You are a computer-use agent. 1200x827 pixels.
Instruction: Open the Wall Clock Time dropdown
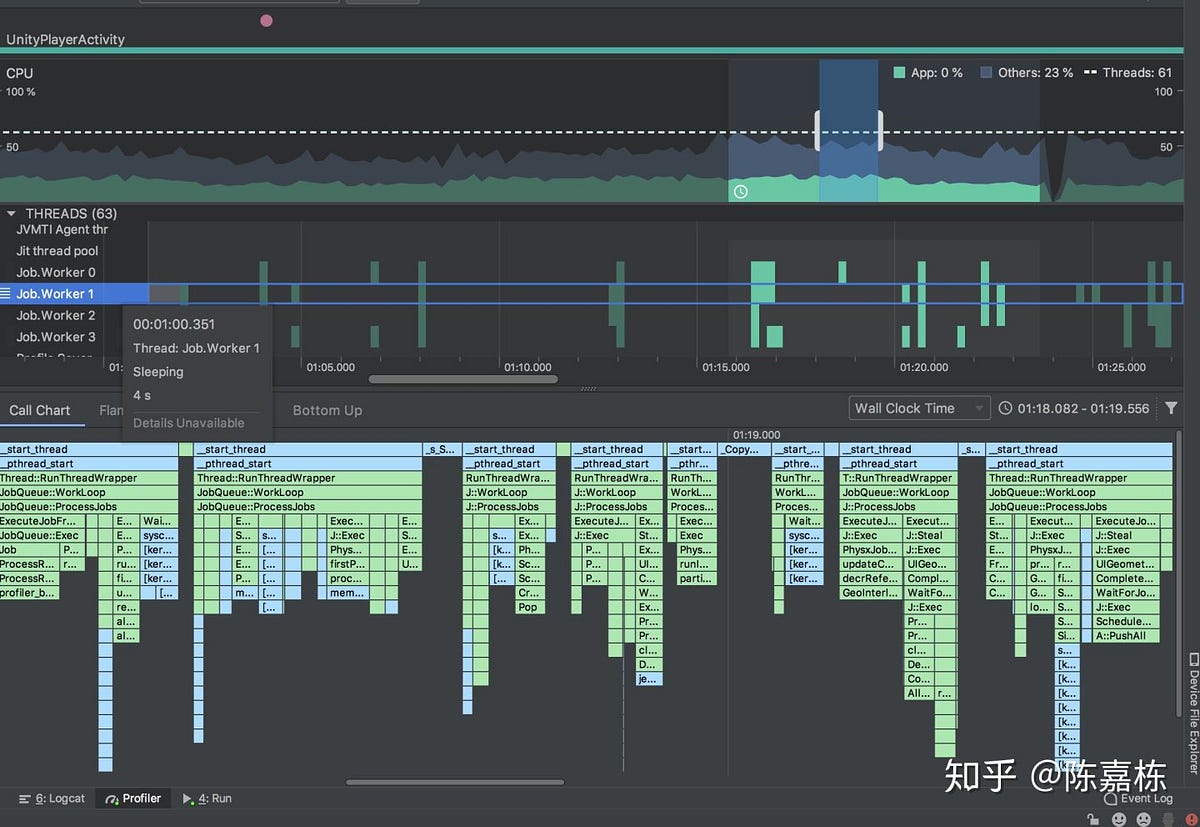tap(918, 407)
